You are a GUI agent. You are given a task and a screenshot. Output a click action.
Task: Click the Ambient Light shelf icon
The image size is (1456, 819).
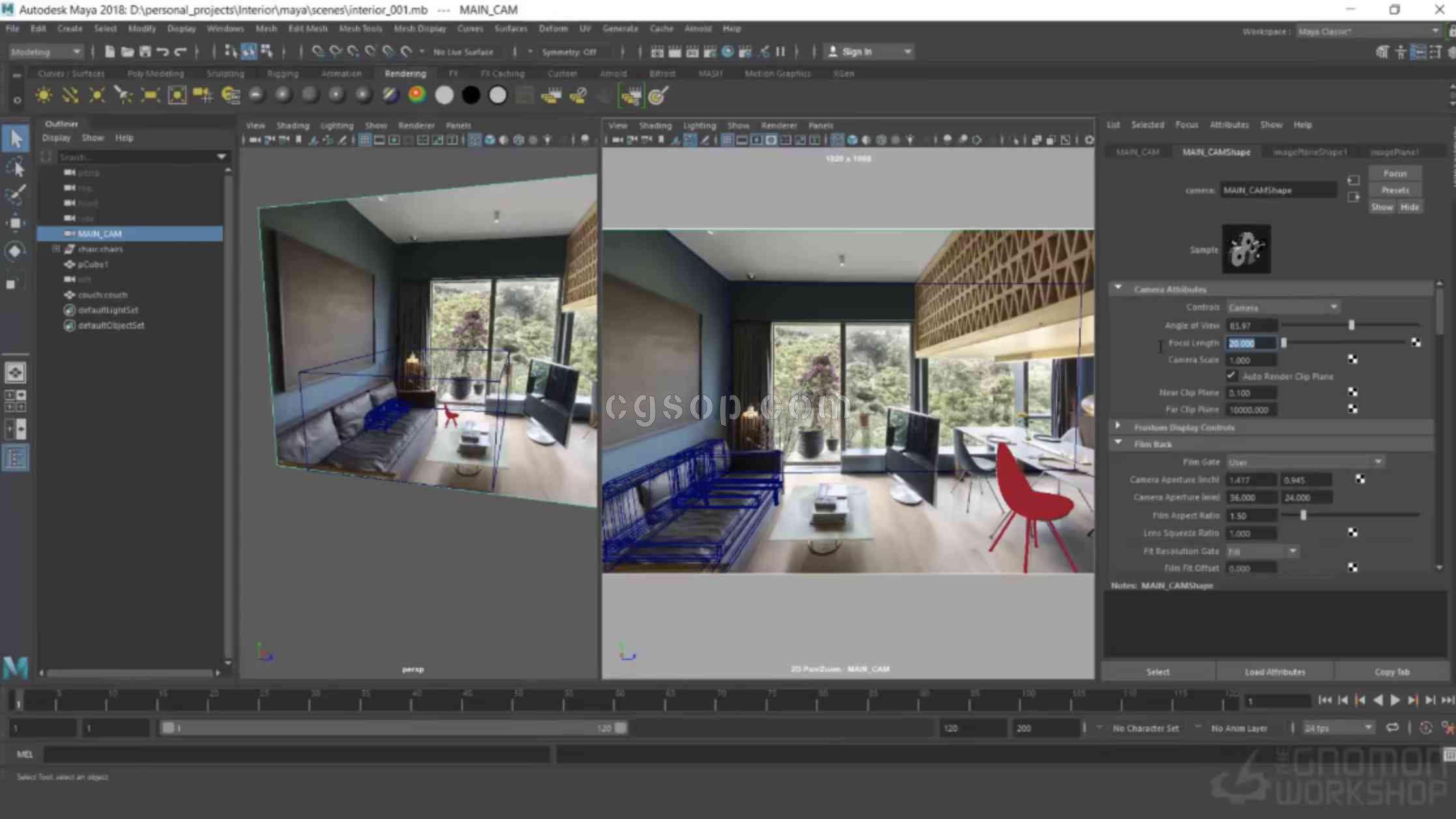tap(43, 96)
